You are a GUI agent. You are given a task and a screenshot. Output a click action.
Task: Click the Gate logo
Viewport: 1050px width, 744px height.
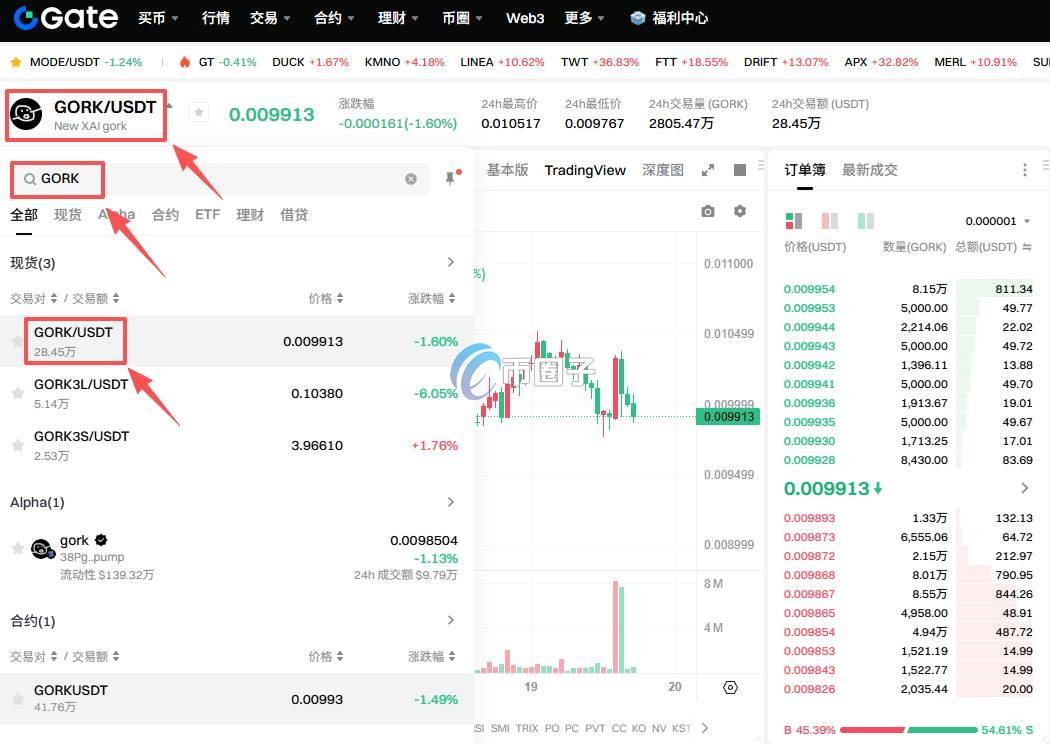[66, 18]
